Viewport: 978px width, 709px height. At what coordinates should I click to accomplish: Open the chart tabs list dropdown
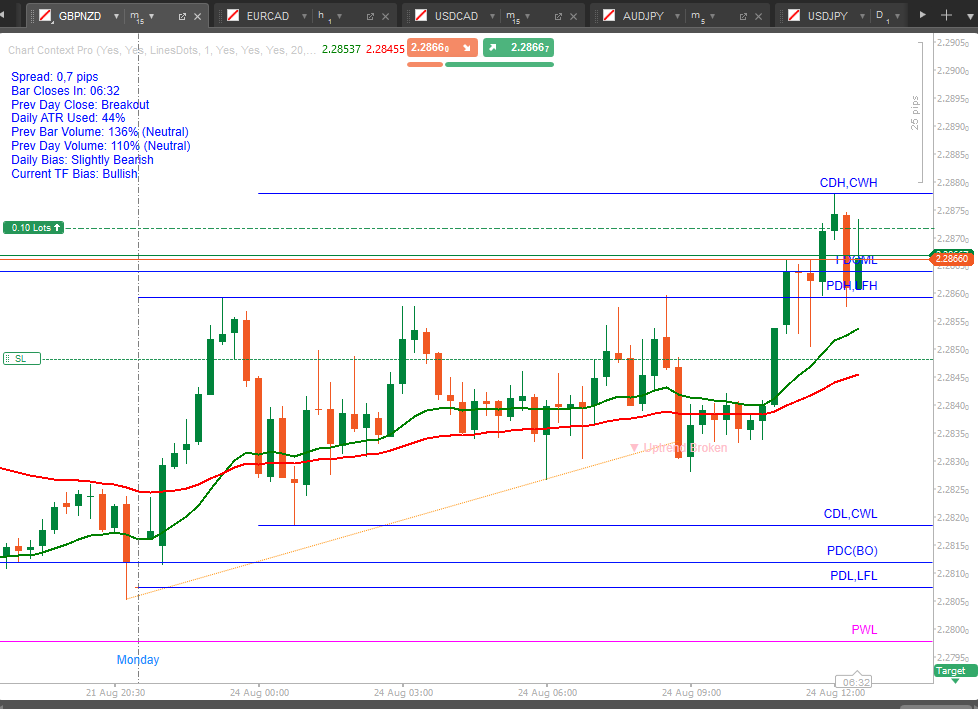pos(971,16)
